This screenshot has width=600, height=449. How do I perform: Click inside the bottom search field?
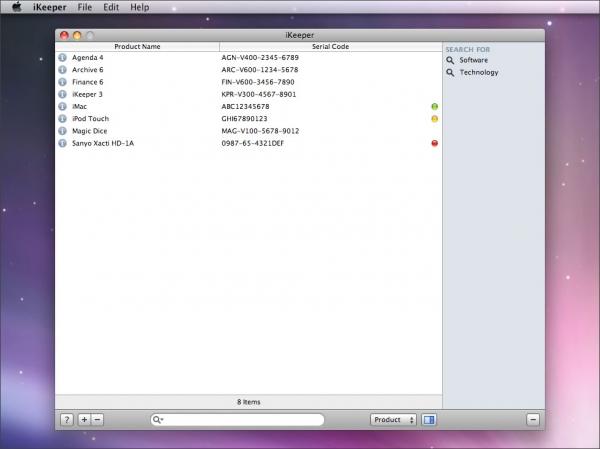[237, 420]
